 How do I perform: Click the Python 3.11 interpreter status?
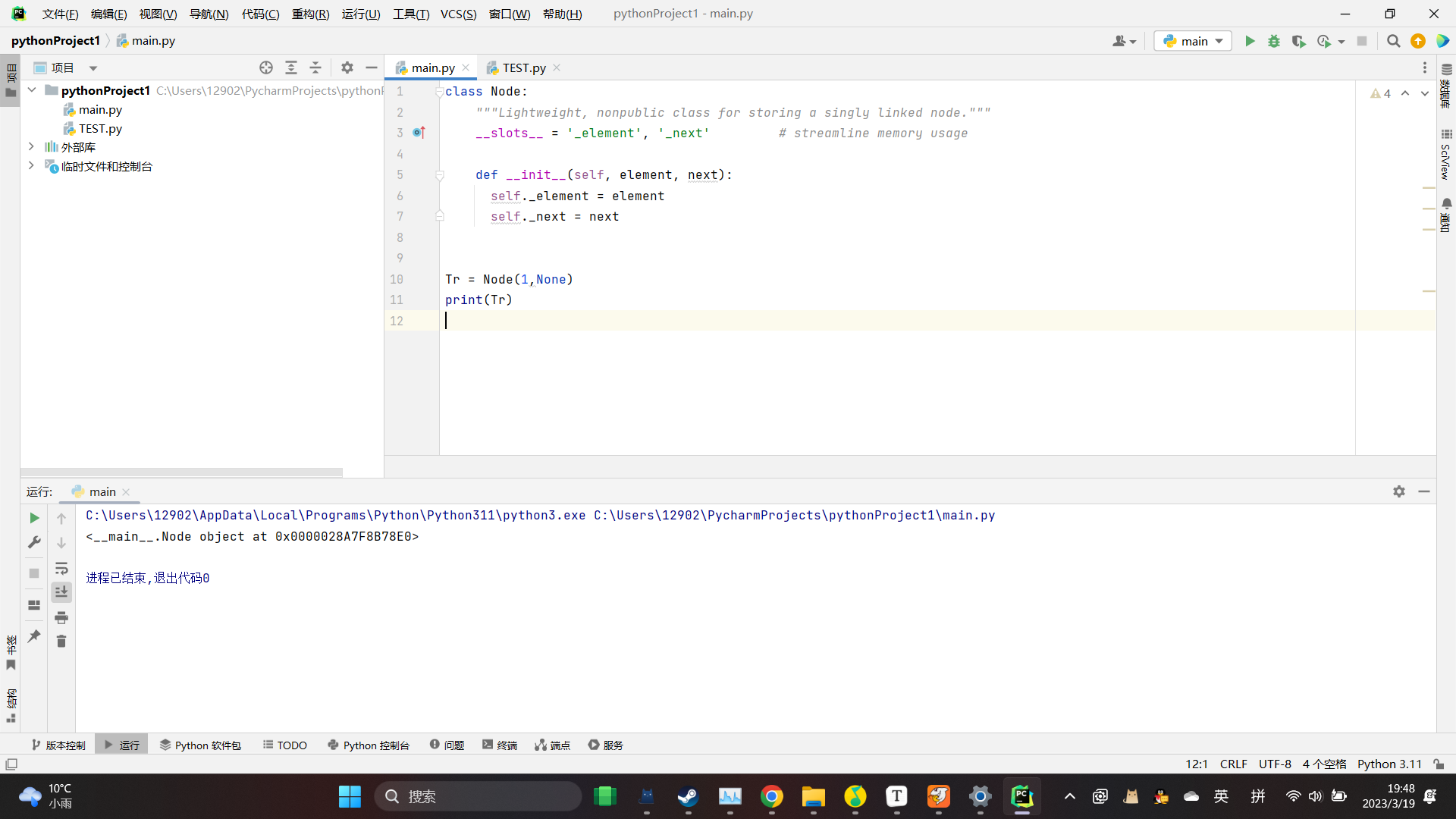(1389, 764)
